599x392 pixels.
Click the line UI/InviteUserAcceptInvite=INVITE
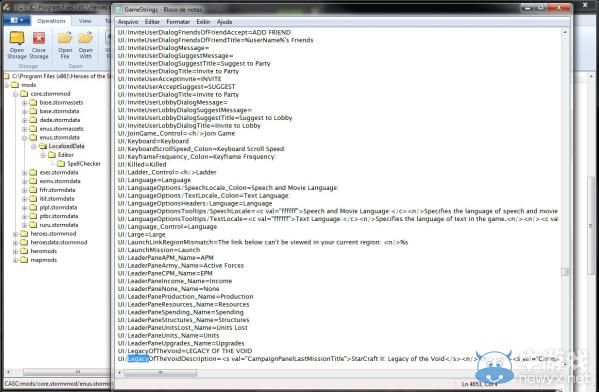pos(169,79)
